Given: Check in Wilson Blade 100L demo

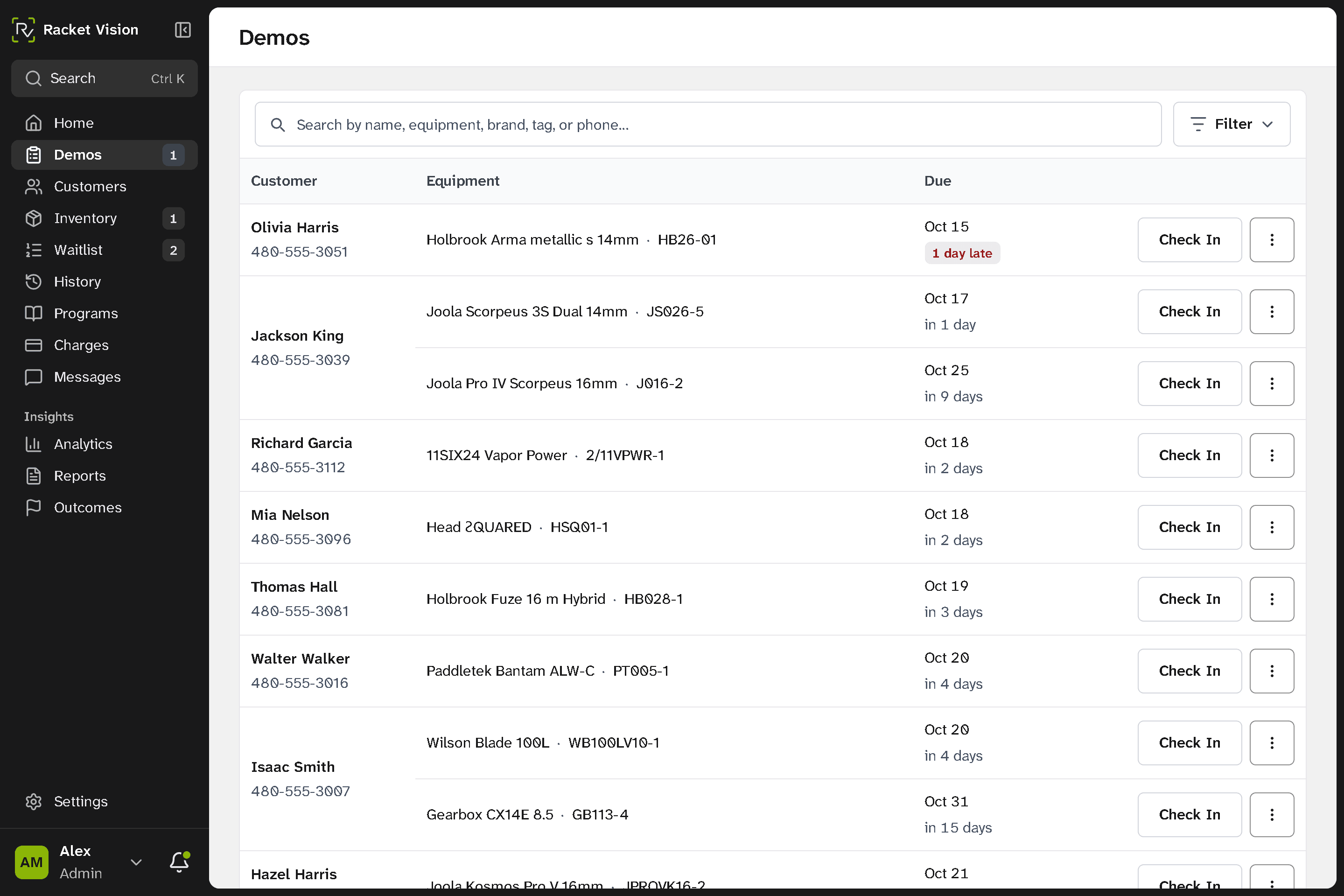Looking at the screenshot, I should tap(1189, 743).
